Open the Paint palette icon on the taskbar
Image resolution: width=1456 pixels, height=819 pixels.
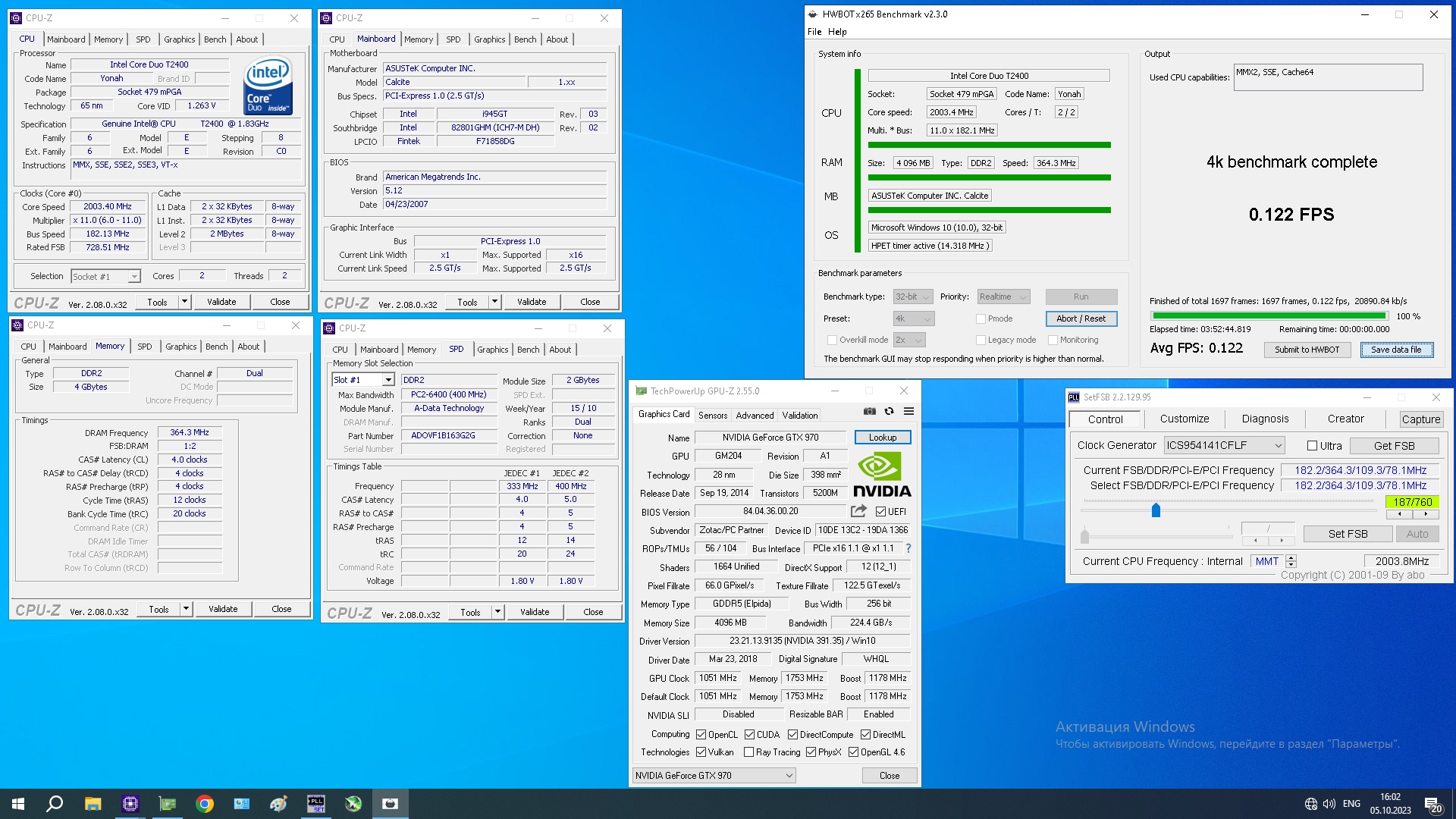(278, 804)
